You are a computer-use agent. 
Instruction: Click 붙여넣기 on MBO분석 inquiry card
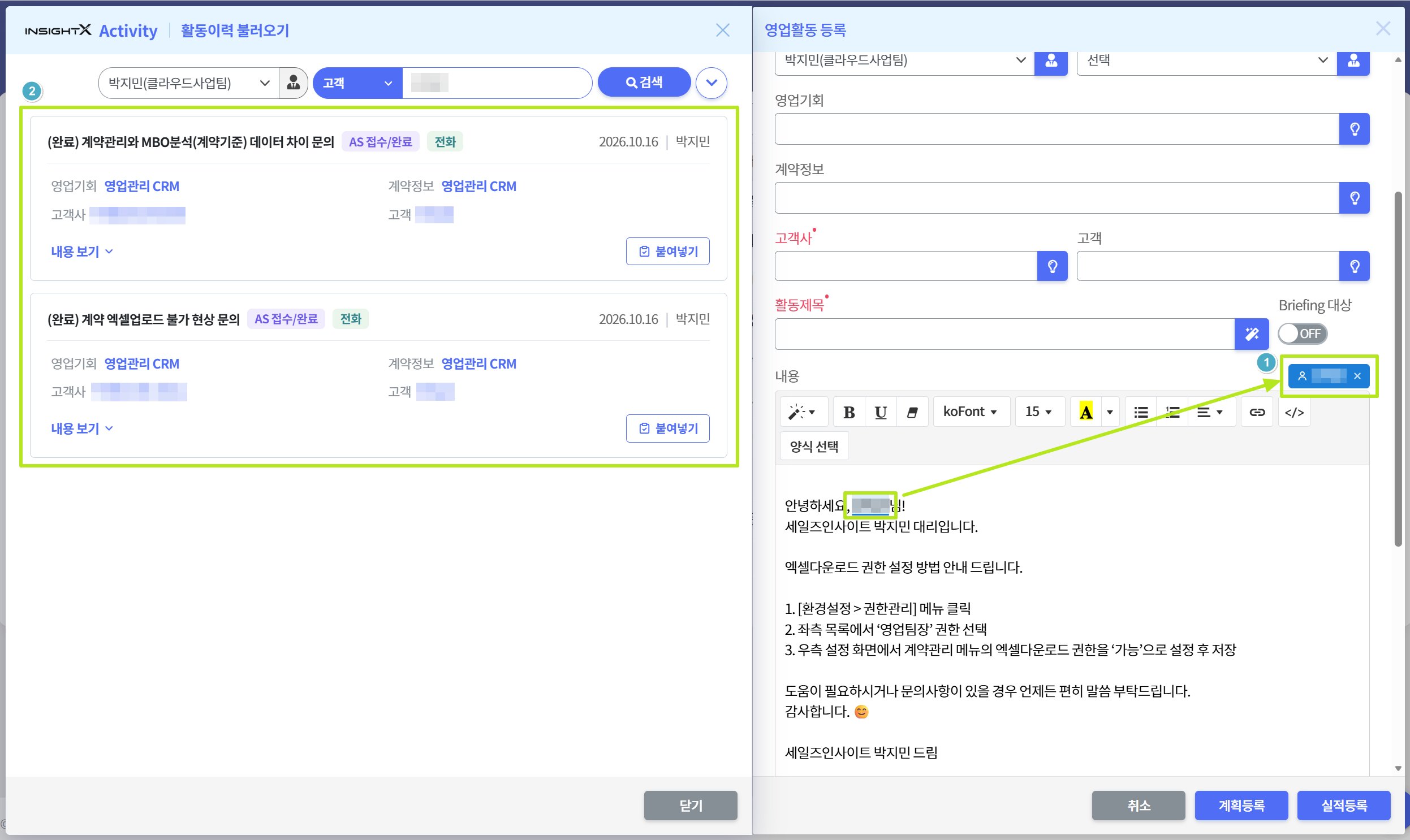(667, 252)
